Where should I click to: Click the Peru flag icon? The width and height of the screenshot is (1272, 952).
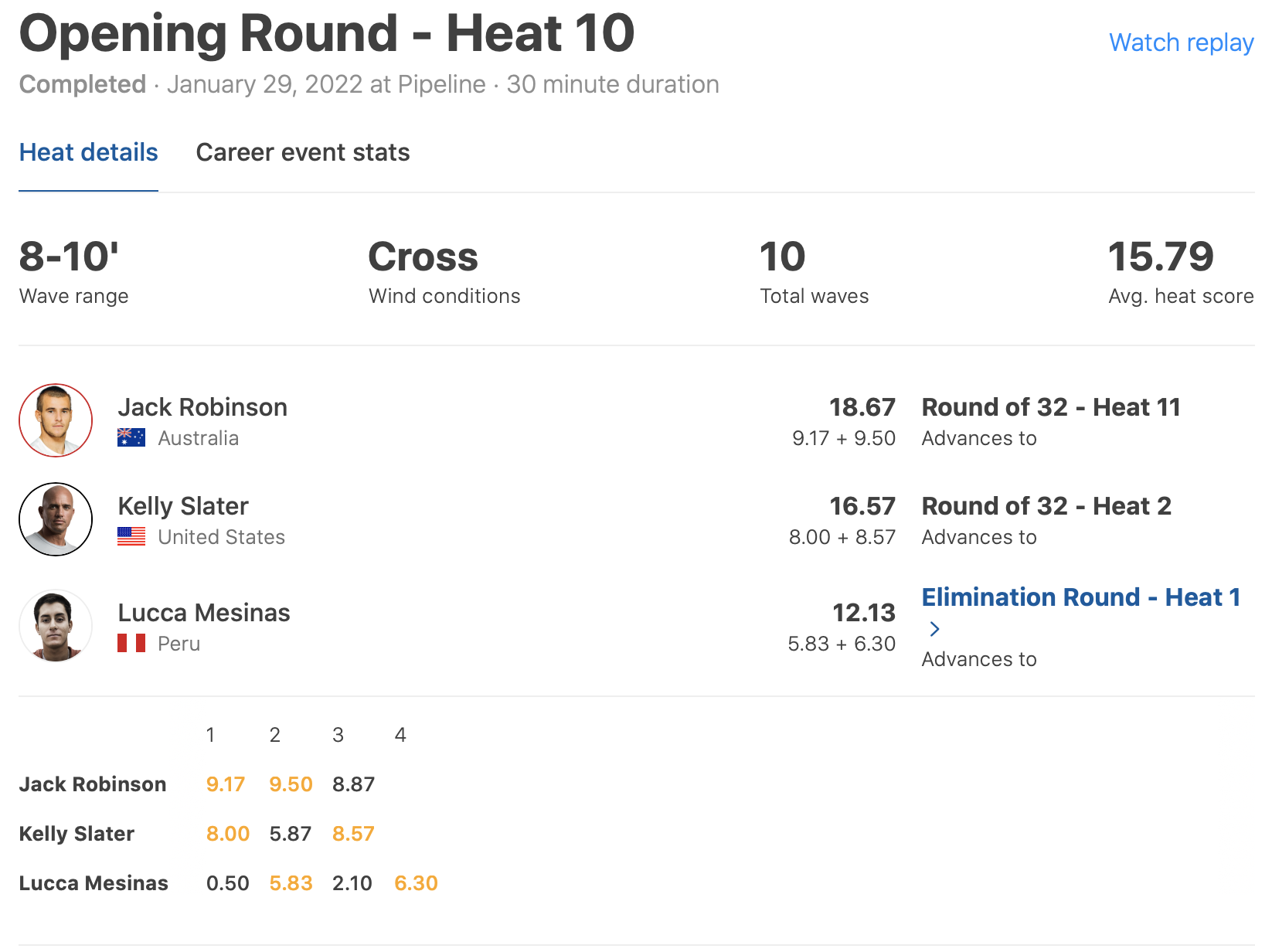click(131, 644)
